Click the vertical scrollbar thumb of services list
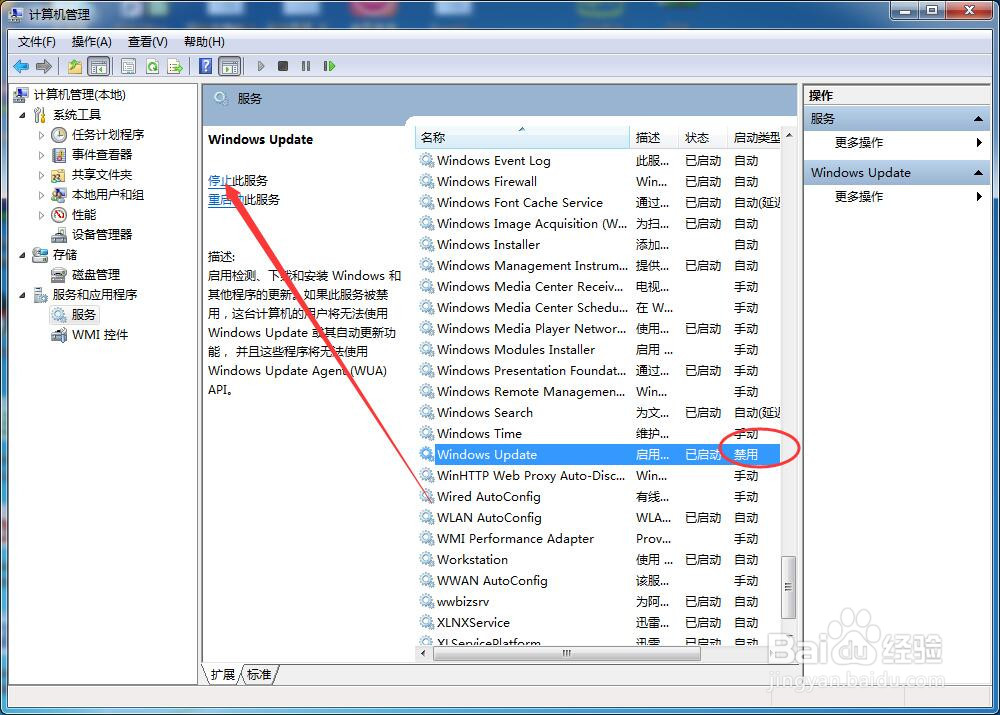 click(x=788, y=587)
